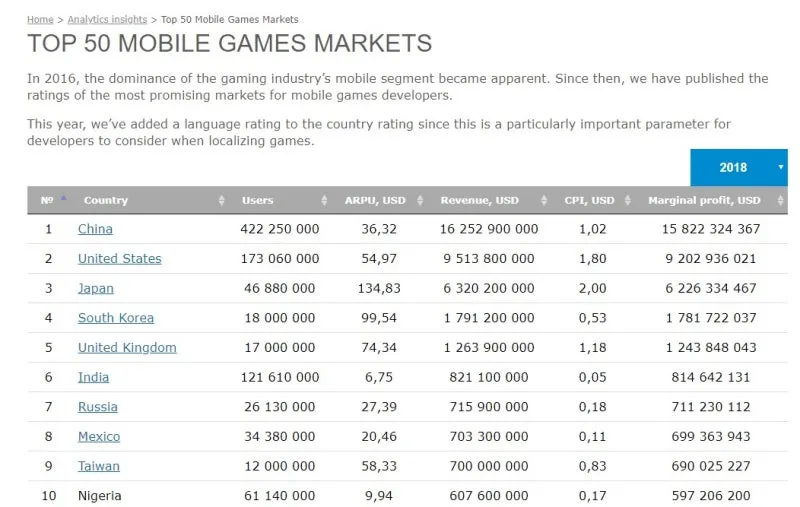The height and width of the screenshot is (507, 800).
Task: Click Revenue, USD sort arrows icon
Action: [x=544, y=200]
